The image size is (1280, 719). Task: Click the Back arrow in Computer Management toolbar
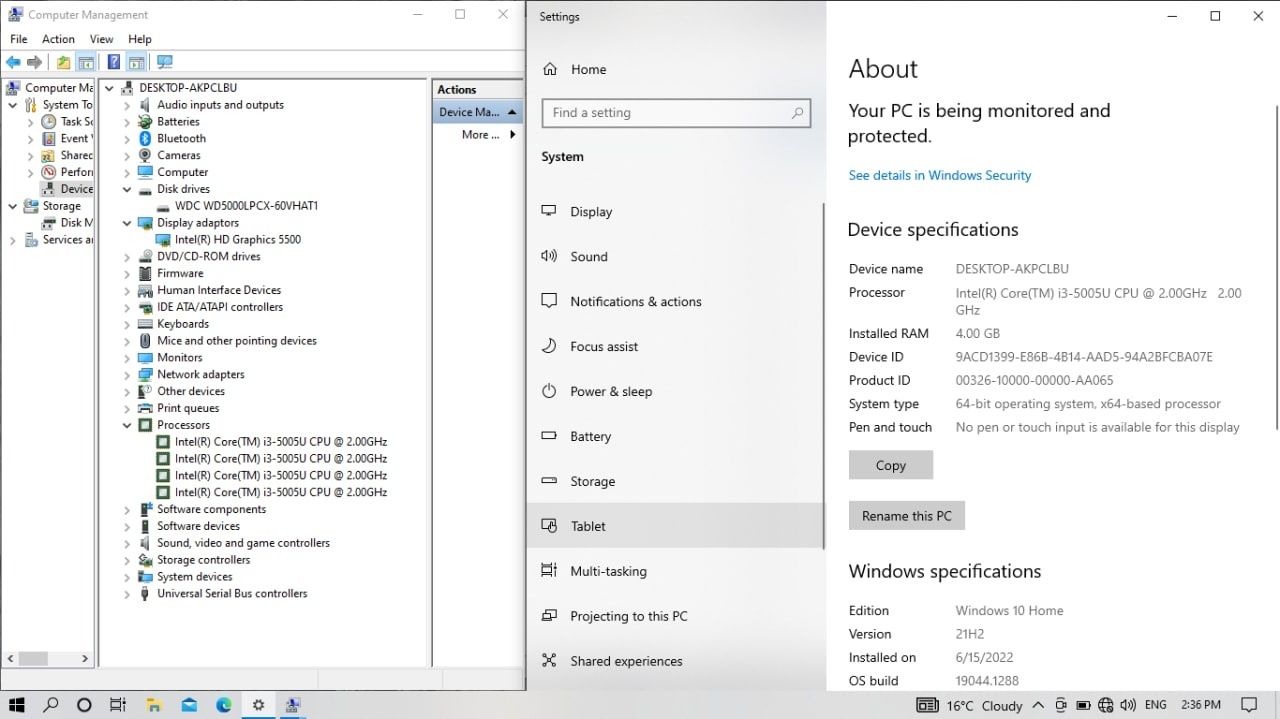click(13, 62)
